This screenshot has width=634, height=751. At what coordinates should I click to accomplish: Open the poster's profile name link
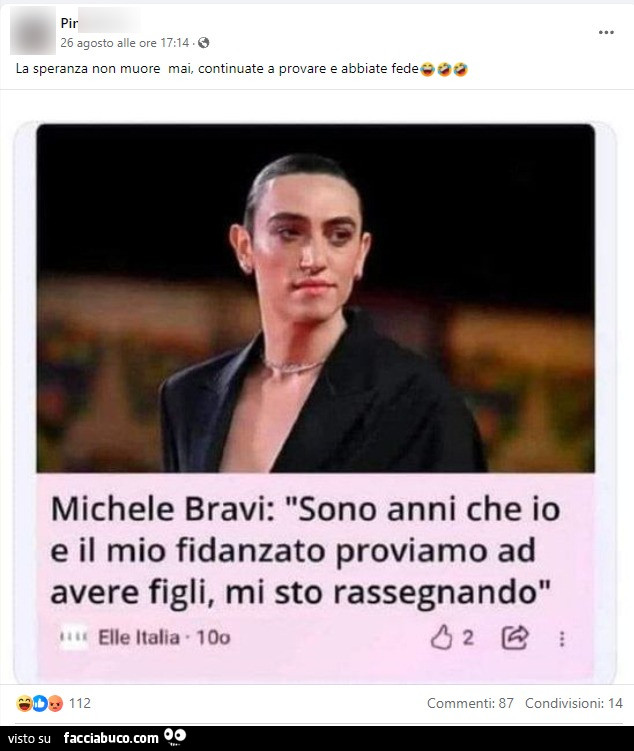click(x=101, y=23)
